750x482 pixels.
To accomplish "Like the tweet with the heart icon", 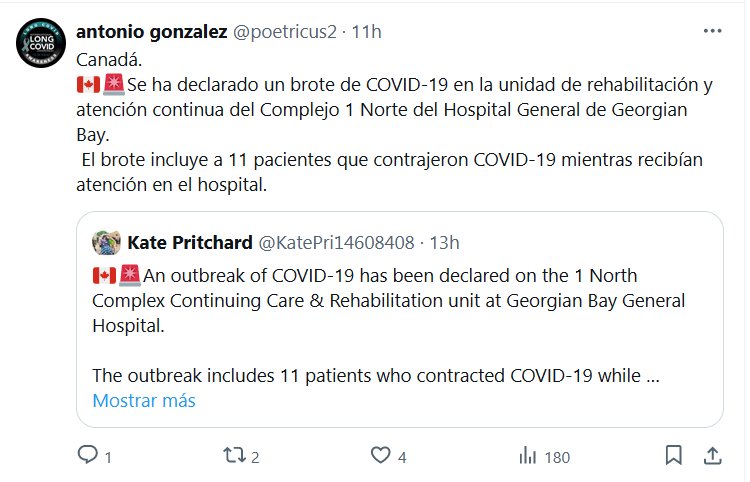I will click(x=380, y=456).
